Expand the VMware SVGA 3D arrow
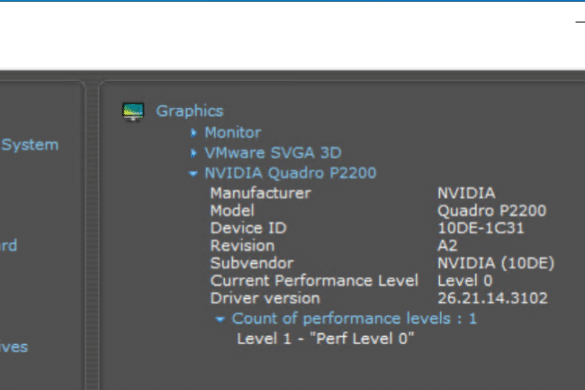This screenshot has height=390, width=585. point(193,153)
